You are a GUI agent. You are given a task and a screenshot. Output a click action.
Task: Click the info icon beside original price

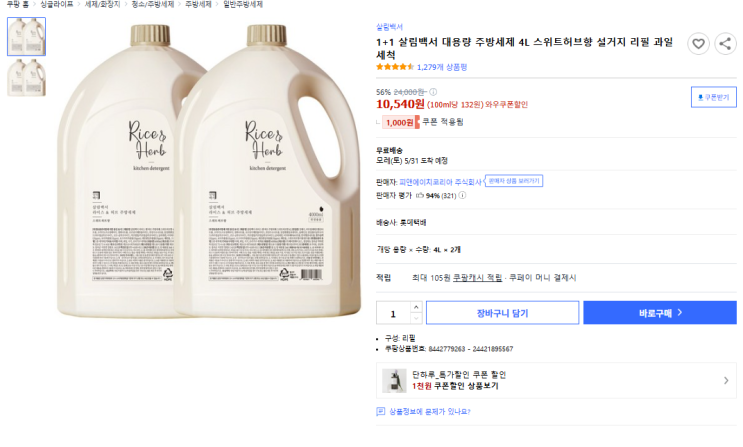coord(433,91)
